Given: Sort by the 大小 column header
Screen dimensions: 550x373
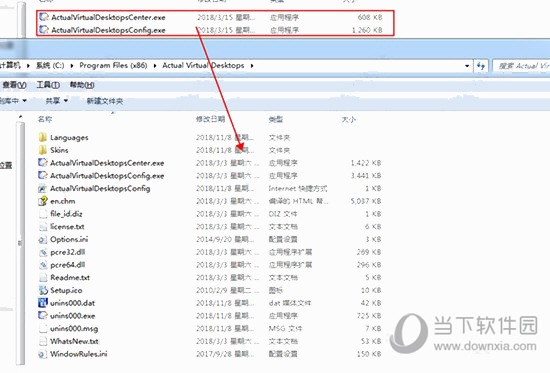Looking at the screenshot, I should [349, 119].
